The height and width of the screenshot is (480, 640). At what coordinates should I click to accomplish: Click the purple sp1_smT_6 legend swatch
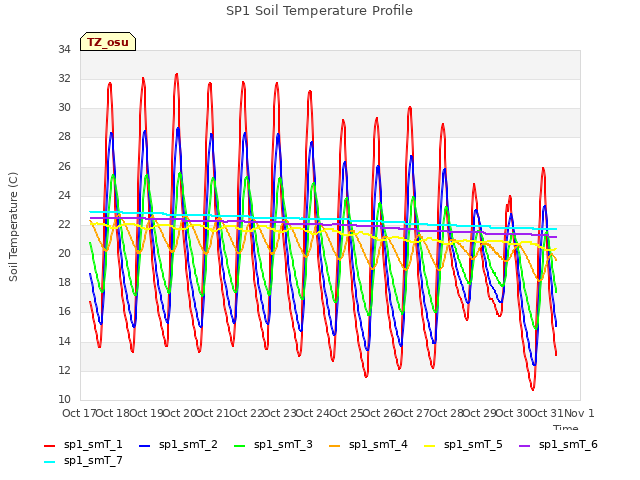tap(524, 446)
